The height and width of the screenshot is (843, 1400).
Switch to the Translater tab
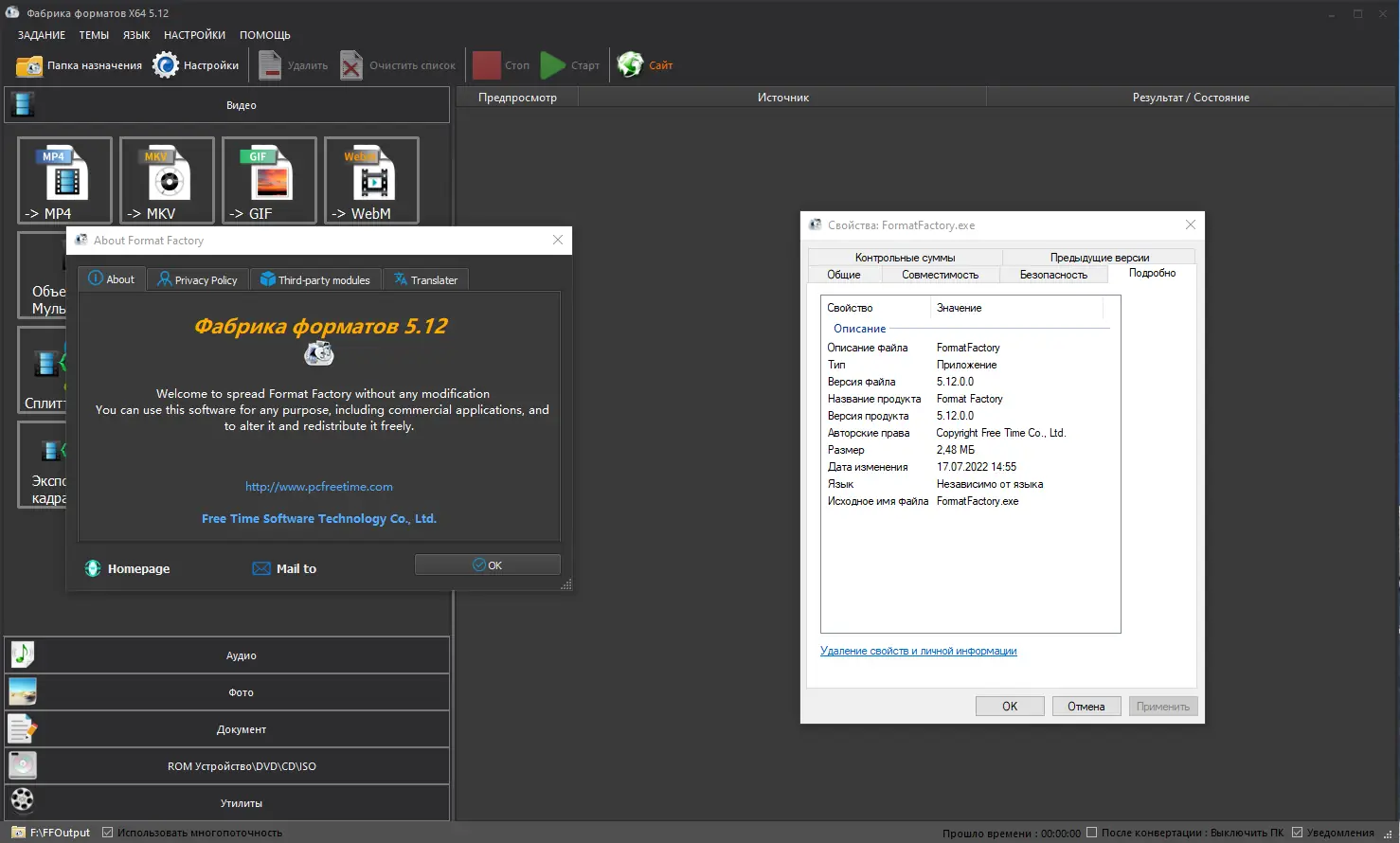[x=426, y=279]
